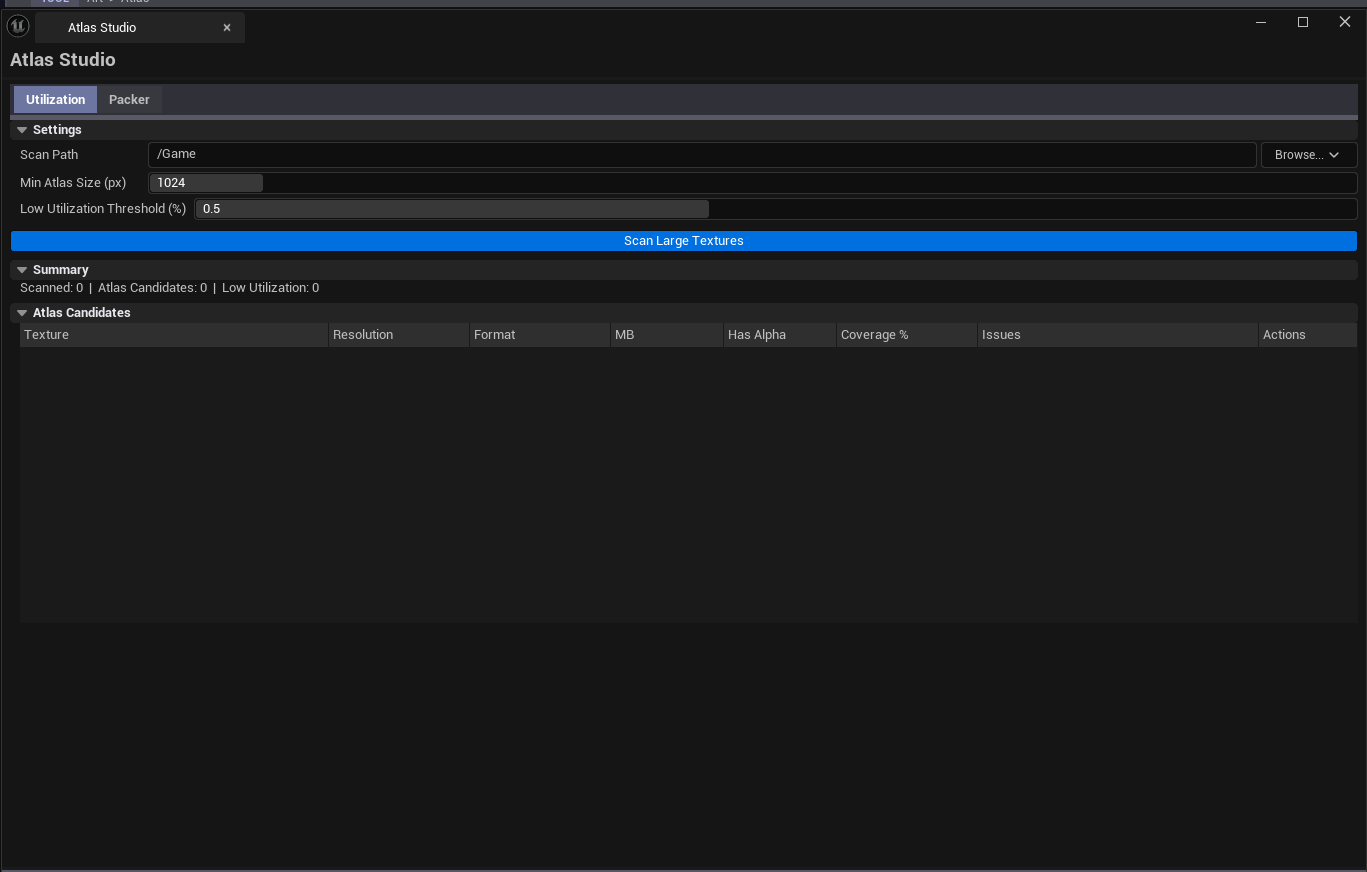Click the Atlas Studio heading text
1367x872 pixels.
(x=63, y=60)
